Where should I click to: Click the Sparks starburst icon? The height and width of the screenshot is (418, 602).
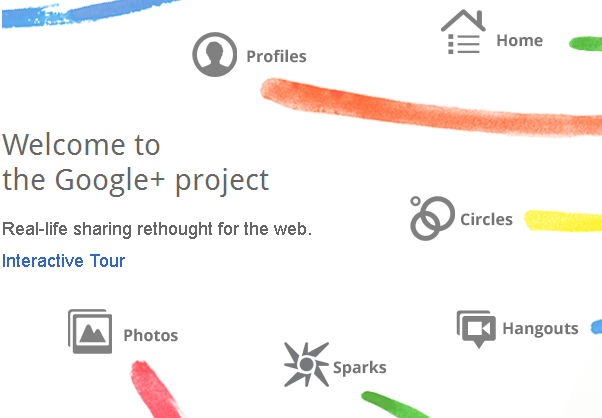coord(306,364)
